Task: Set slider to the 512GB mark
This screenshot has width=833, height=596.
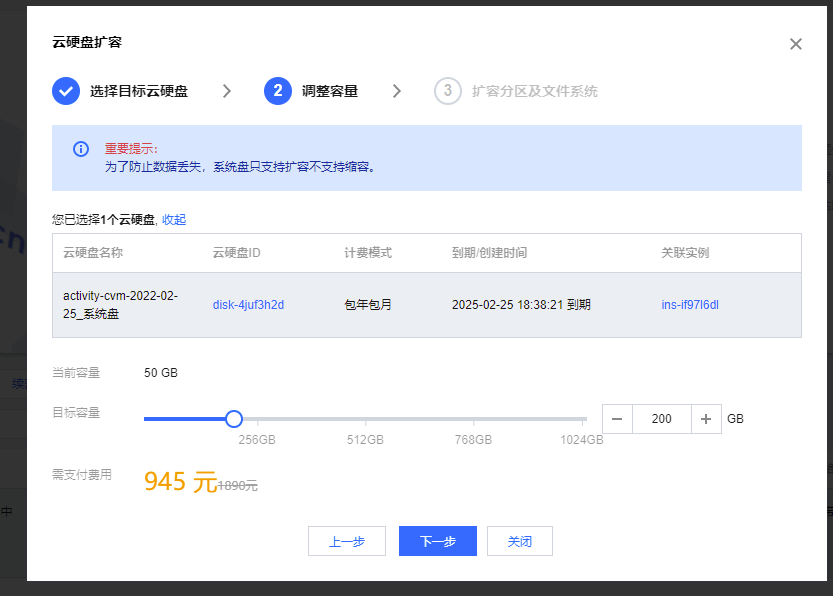Action: point(365,419)
